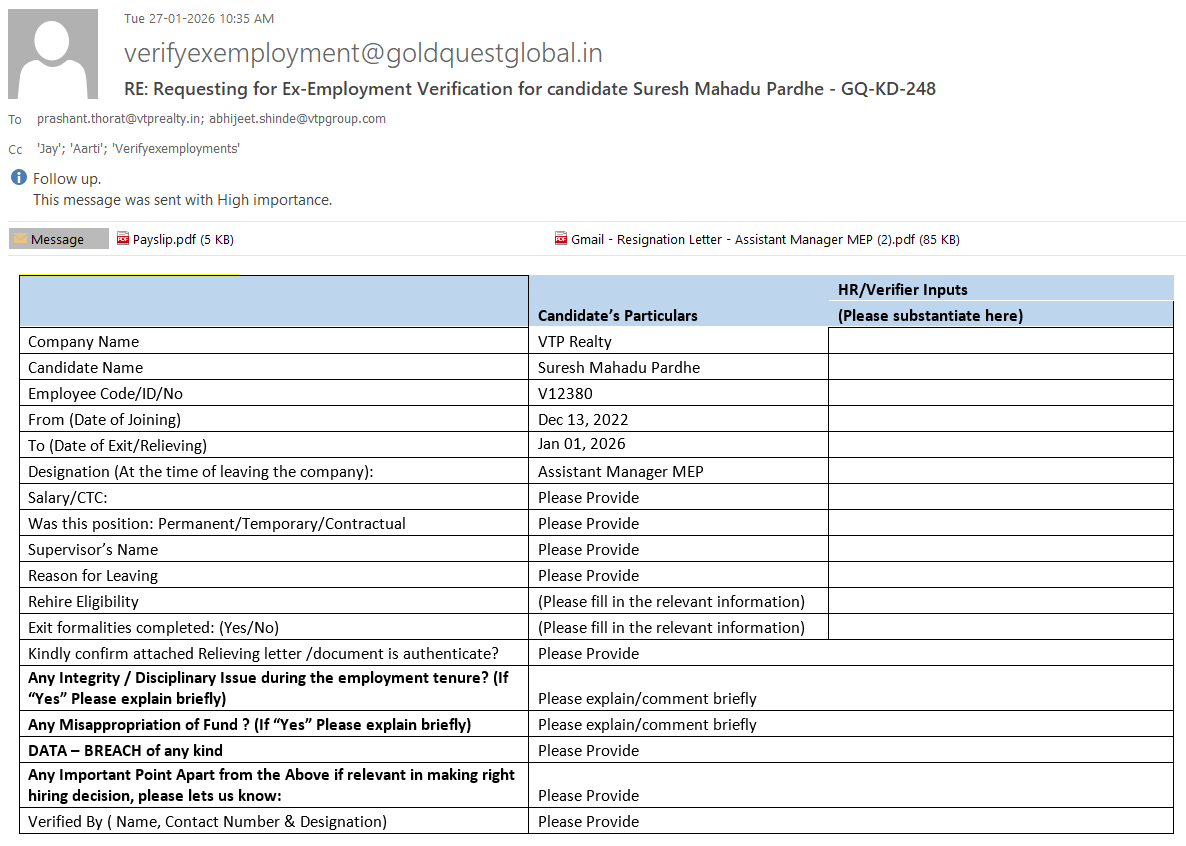
Task: Click the email subject line text
Action: point(529,89)
